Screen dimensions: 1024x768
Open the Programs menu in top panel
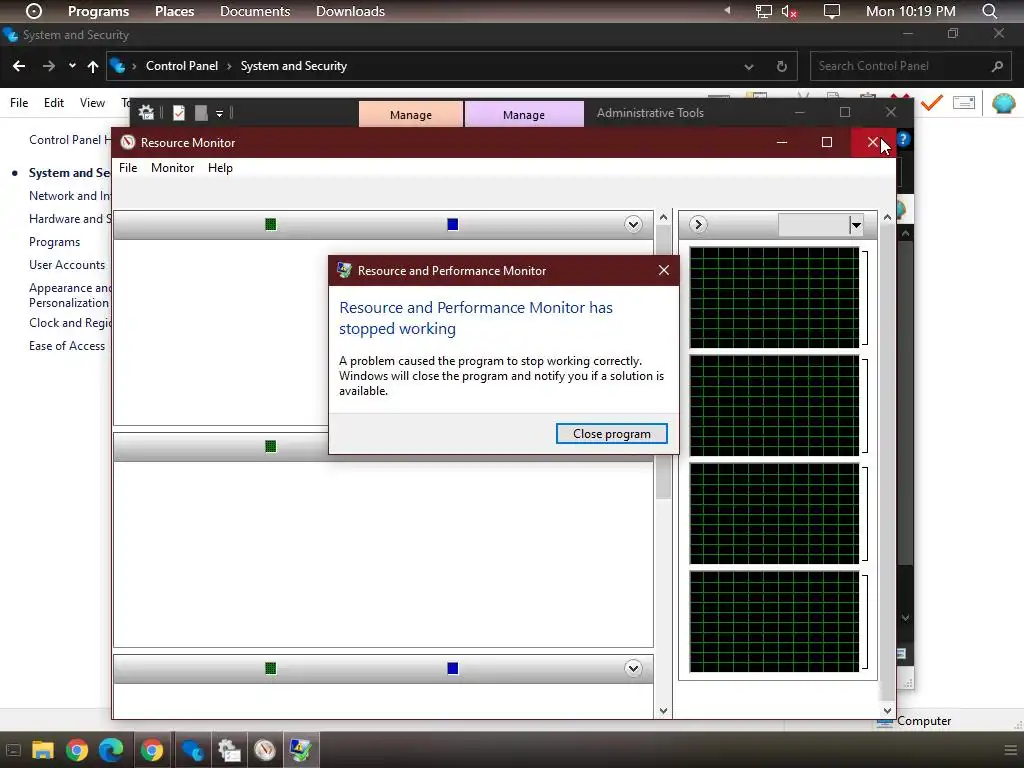click(x=99, y=11)
